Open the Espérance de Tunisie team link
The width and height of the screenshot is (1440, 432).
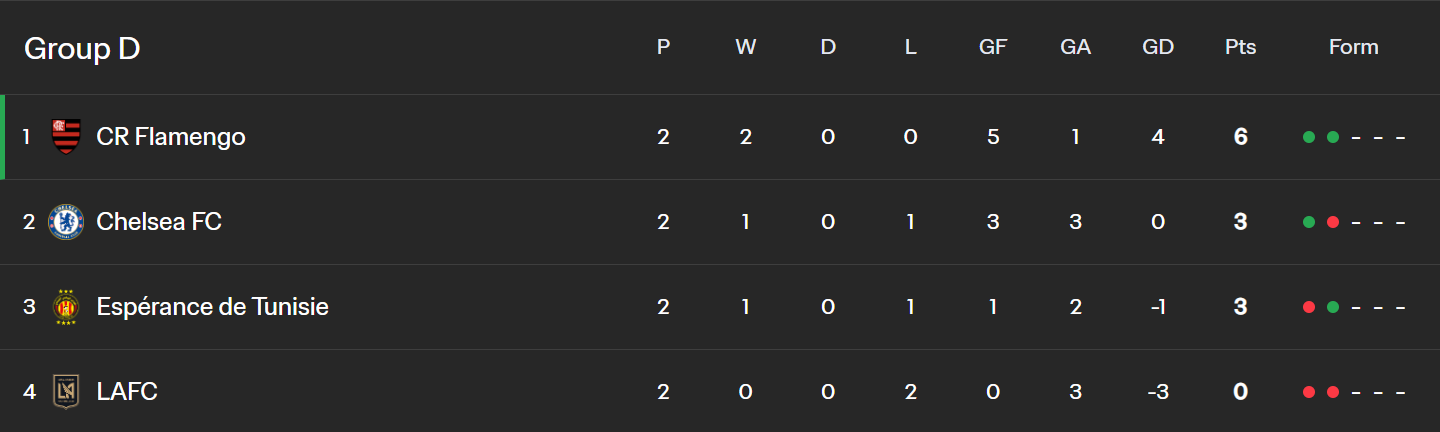click(212, 307)
